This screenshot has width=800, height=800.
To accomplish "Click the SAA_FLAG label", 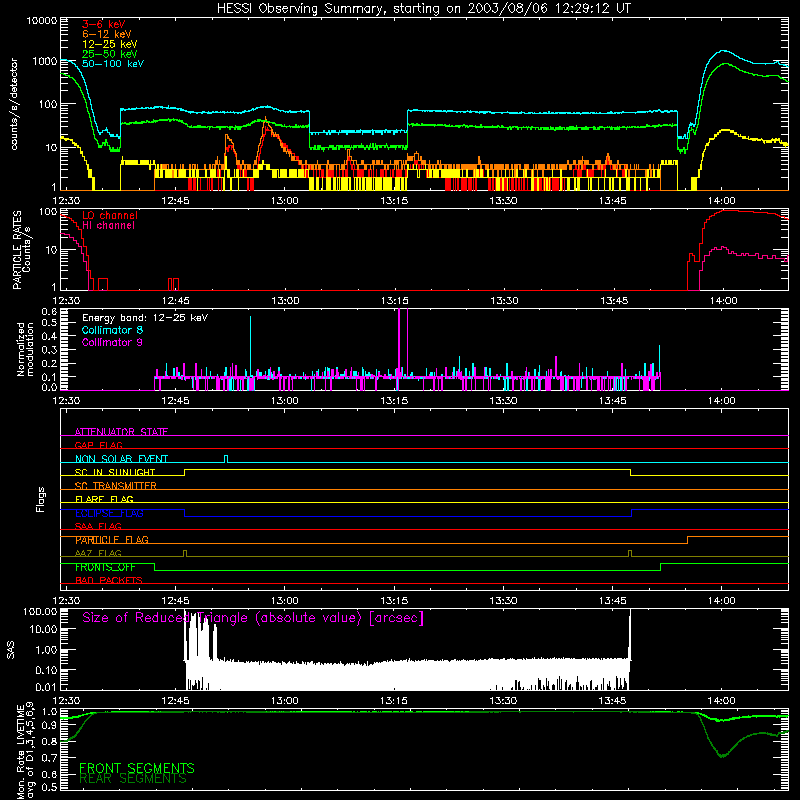I will click(x=98, y=526).
